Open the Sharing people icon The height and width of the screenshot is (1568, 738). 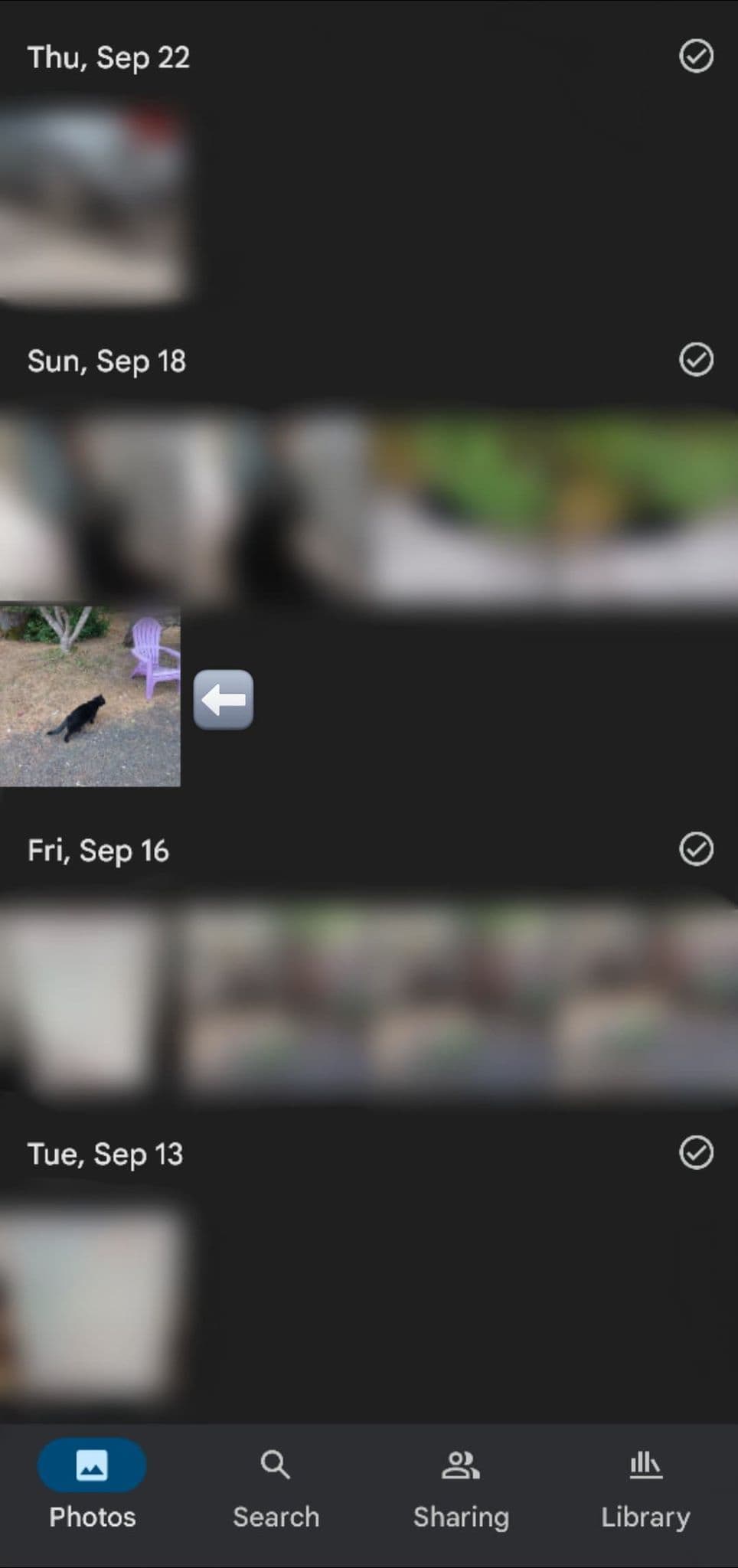[x=461, y=1465]
